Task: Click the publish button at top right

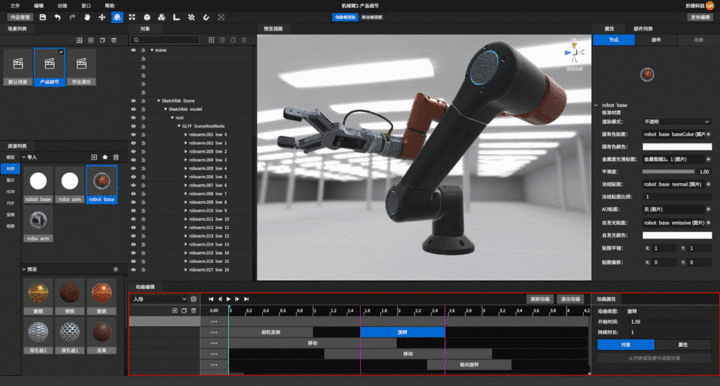Action: 700,17
